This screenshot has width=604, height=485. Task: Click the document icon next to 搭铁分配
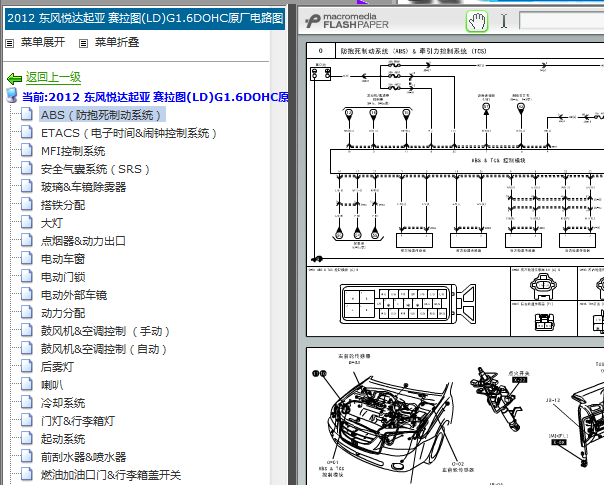[x=27, y=204]
